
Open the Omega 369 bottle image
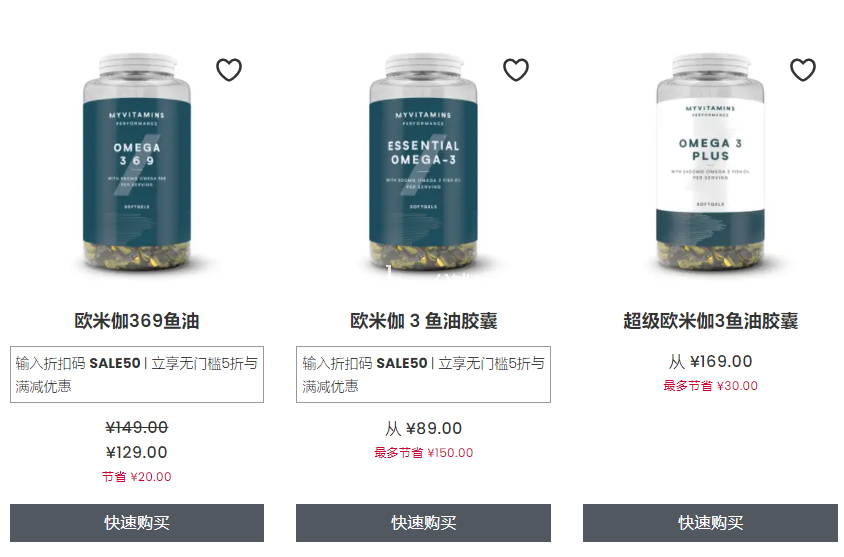pos(137,161)
